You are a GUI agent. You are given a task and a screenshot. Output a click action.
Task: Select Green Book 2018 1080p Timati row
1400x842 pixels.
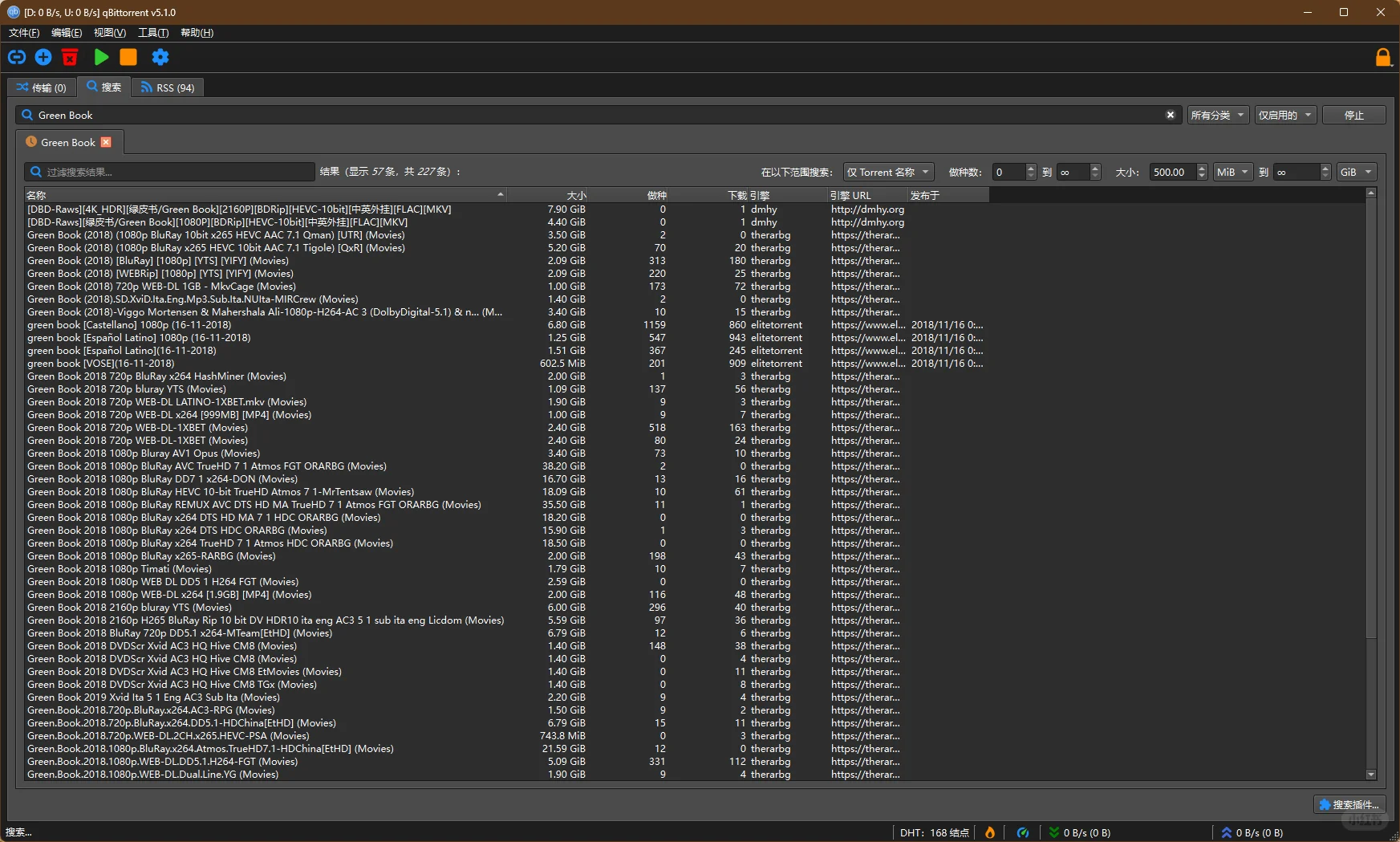[x=506, y=569]
